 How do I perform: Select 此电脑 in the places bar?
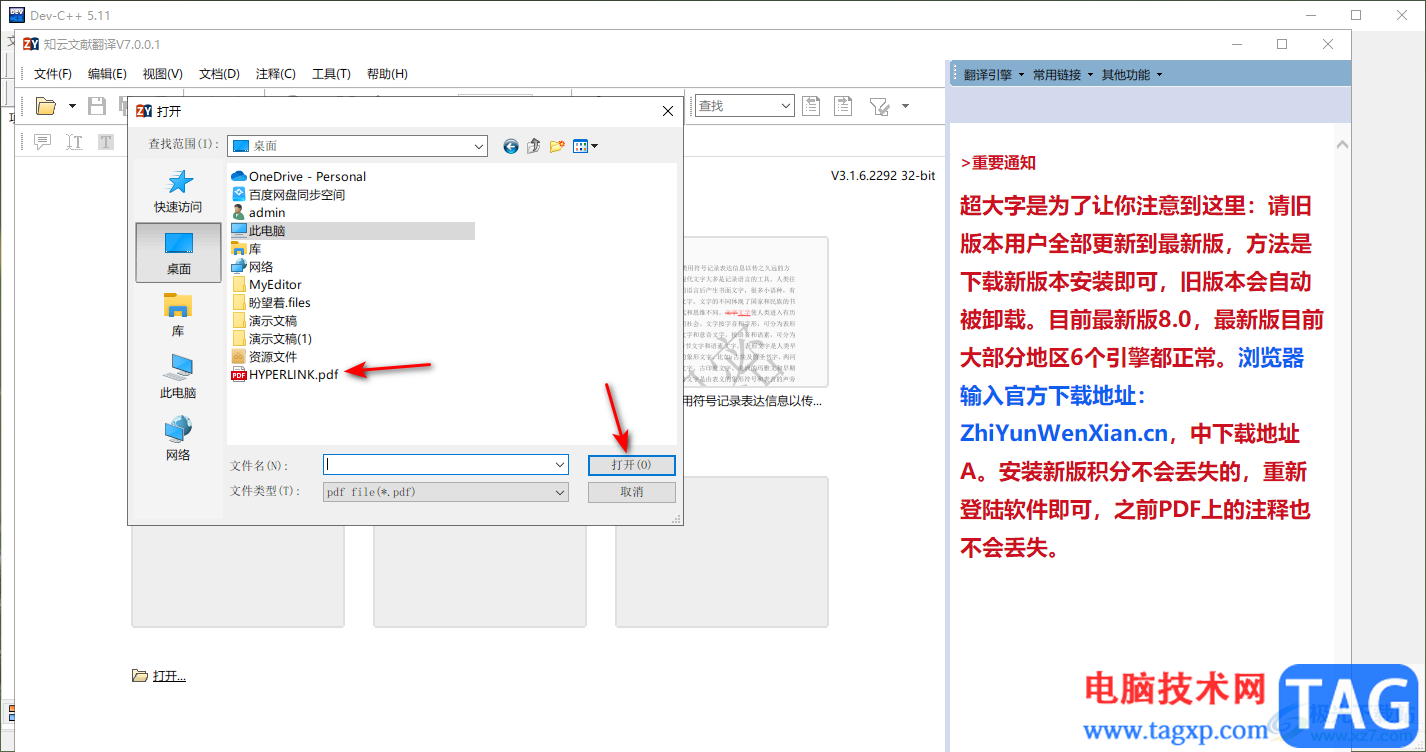pyautogui.click(x=178, y=376)
